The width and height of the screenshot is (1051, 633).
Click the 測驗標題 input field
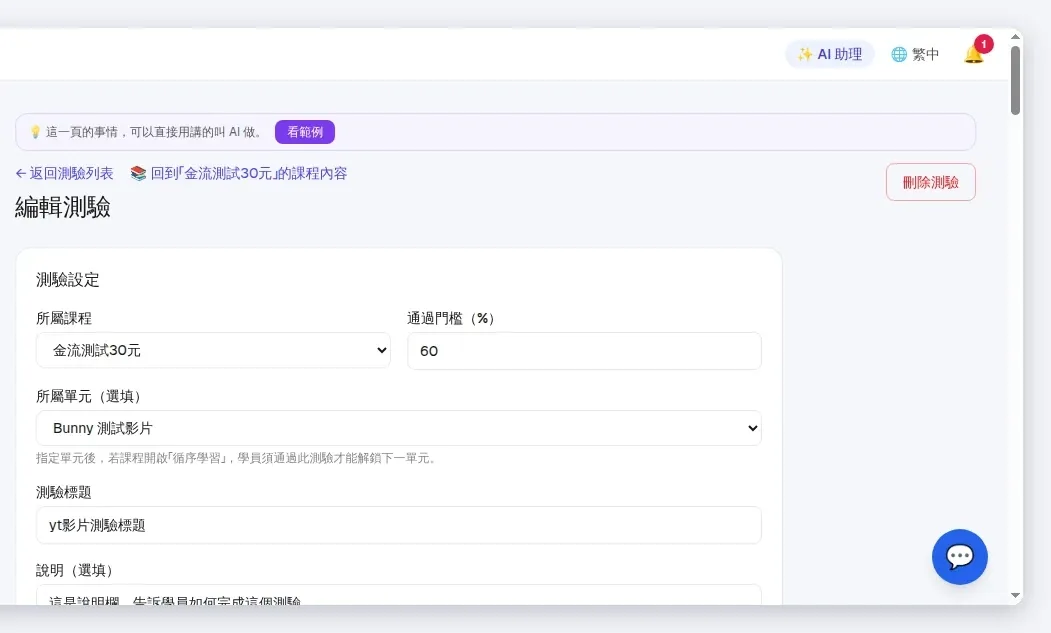point(399,525)
